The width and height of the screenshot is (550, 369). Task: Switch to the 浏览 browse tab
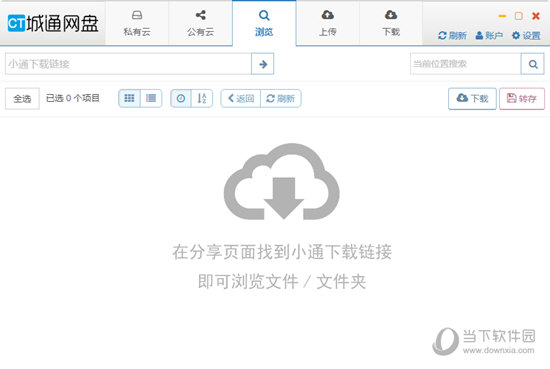point(264,23)
